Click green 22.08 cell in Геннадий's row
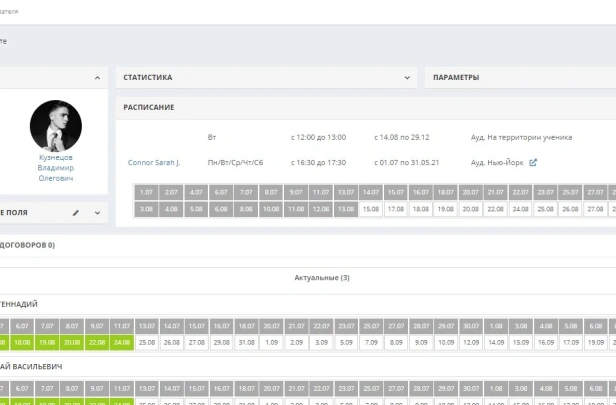616x405 pixels. (x=96, y=342)
